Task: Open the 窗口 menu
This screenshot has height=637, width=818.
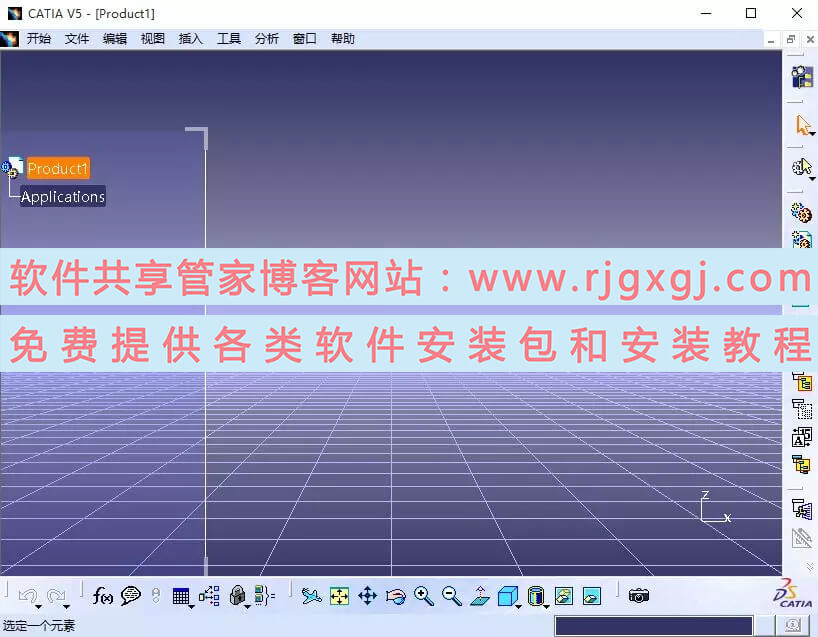Action: (x=305, y=39)
